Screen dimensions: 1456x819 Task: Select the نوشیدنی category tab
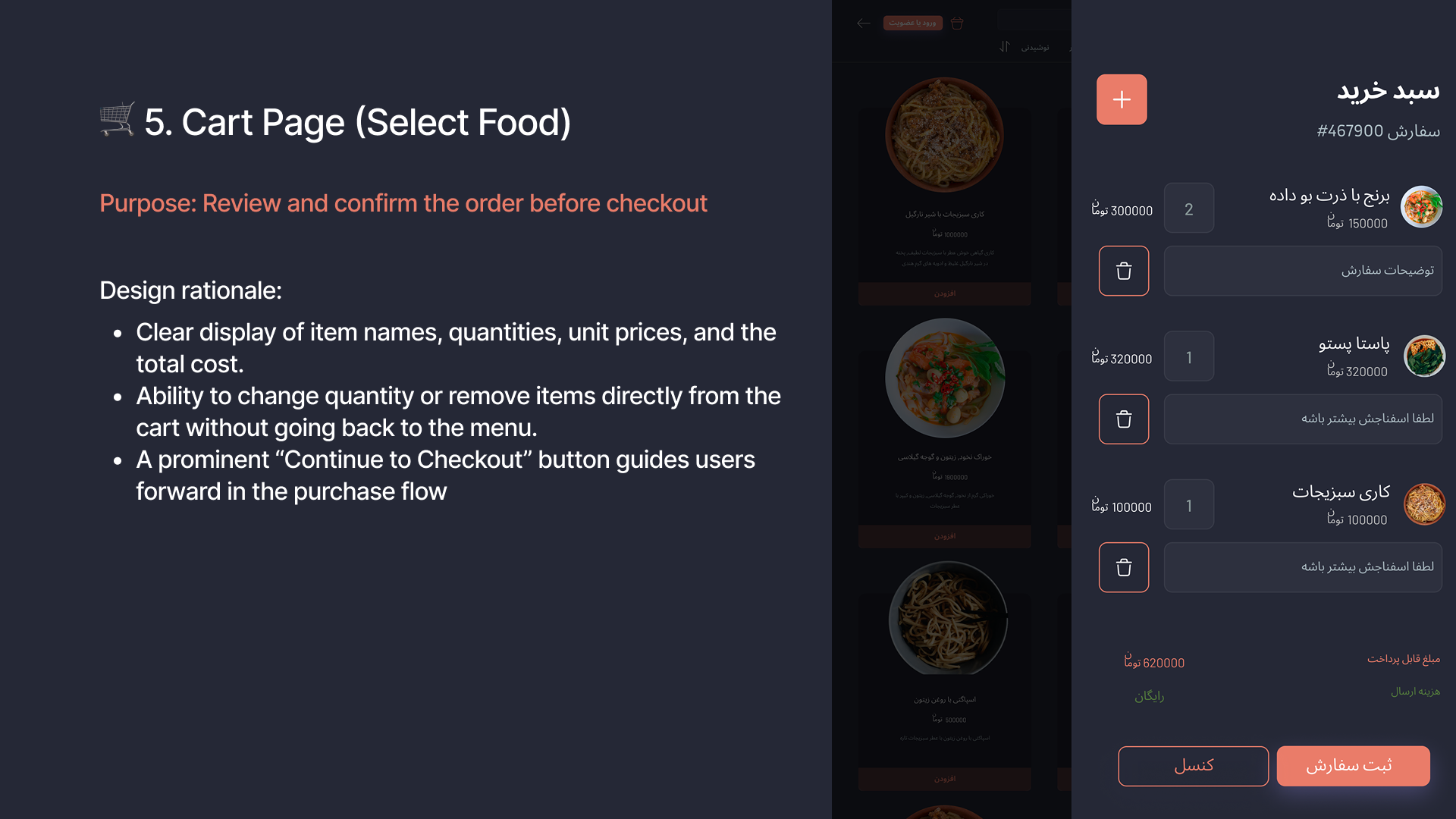click(1035, 47)
